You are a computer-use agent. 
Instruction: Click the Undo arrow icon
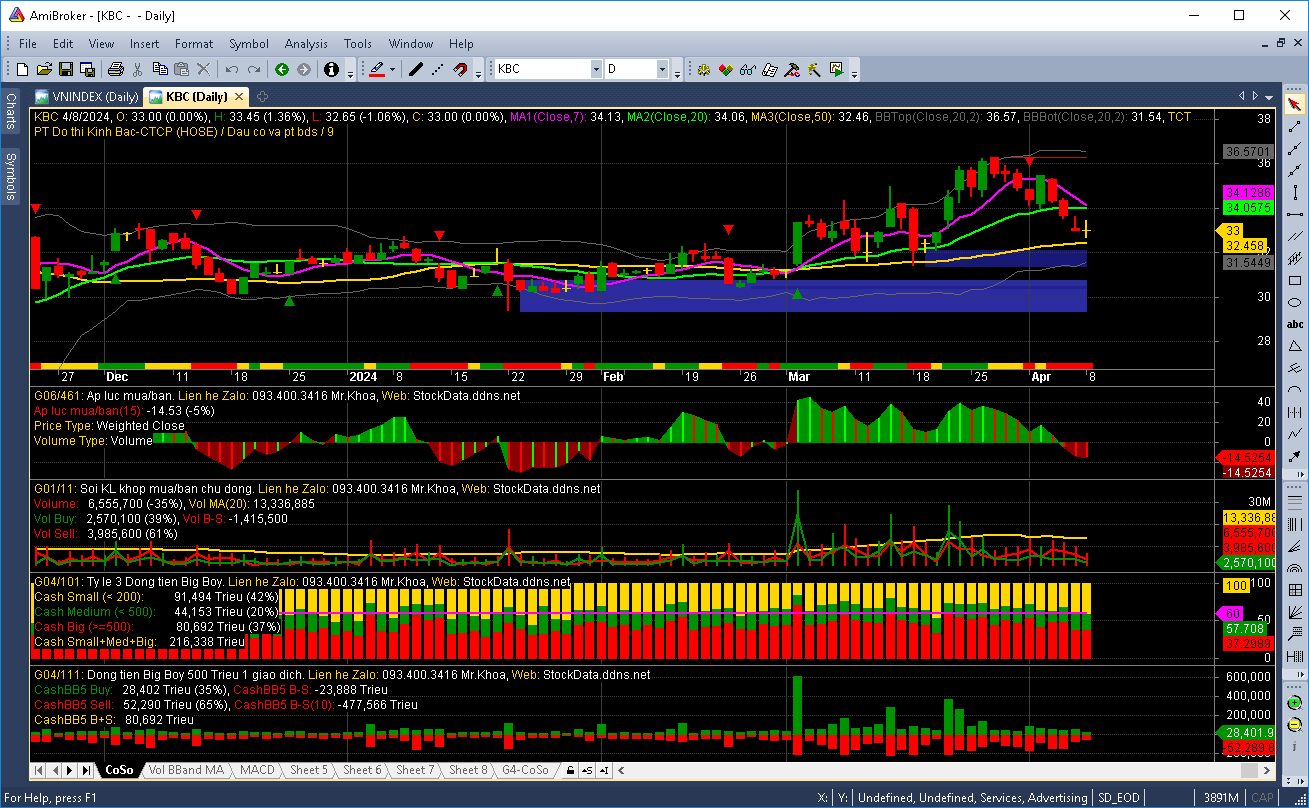coord(232,69)
